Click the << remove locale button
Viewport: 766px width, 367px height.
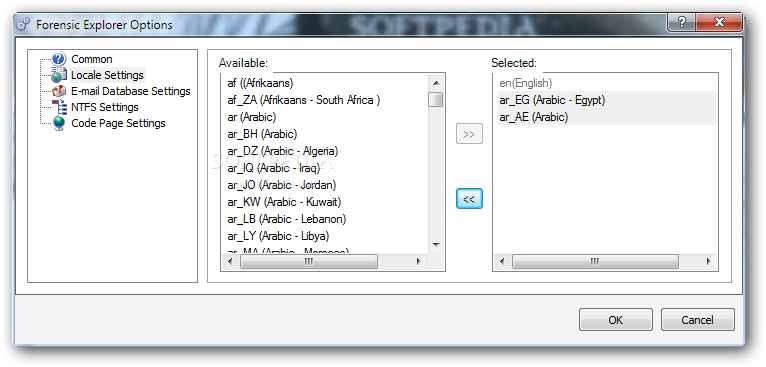(469, 199)
